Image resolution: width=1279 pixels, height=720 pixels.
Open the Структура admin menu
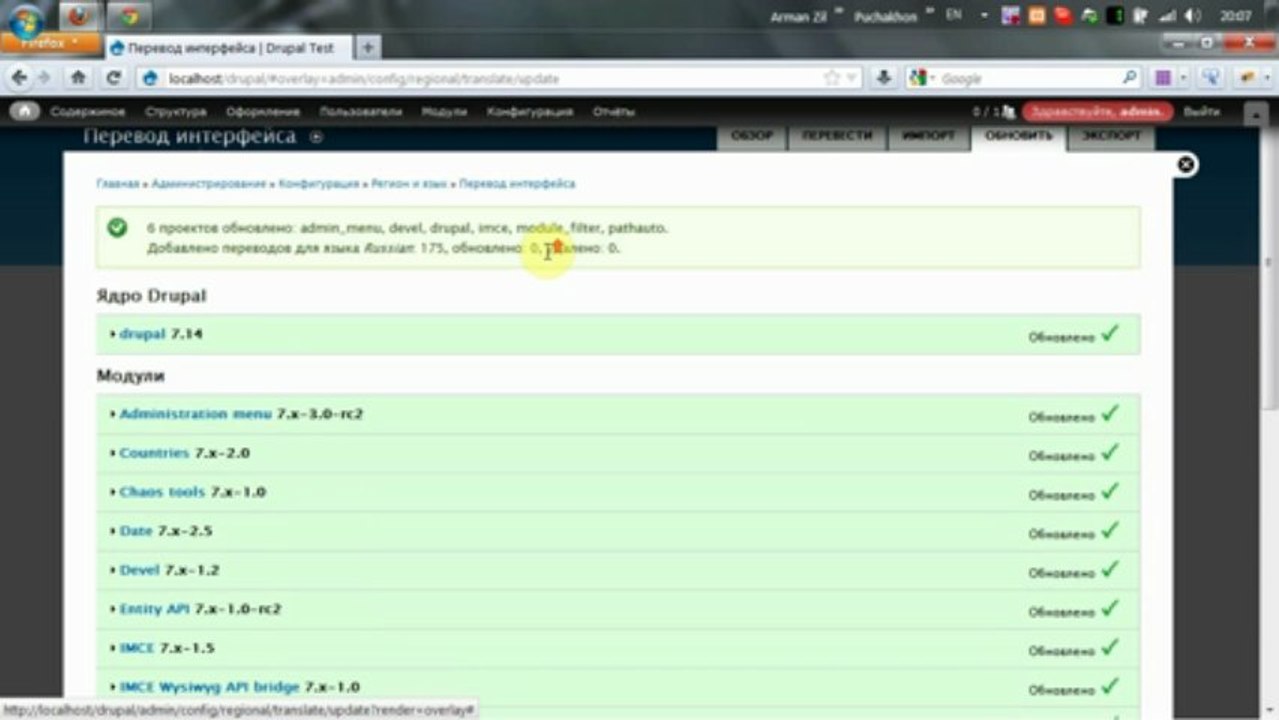click(x=175, y=112)
